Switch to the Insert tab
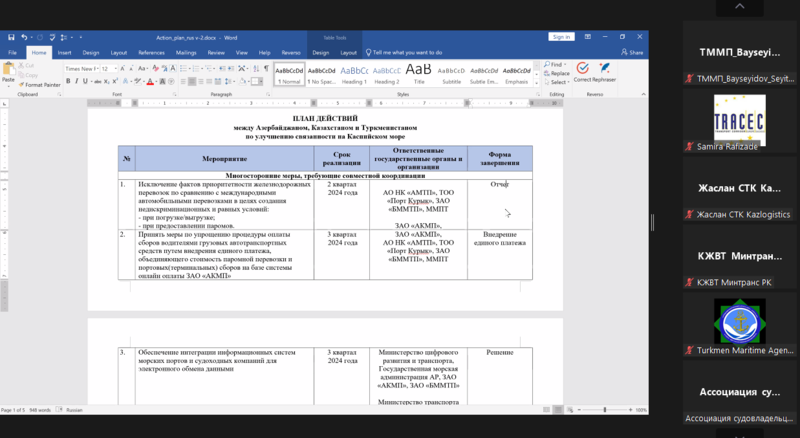This screenshot has width=800, height=438. coord(64,52)
